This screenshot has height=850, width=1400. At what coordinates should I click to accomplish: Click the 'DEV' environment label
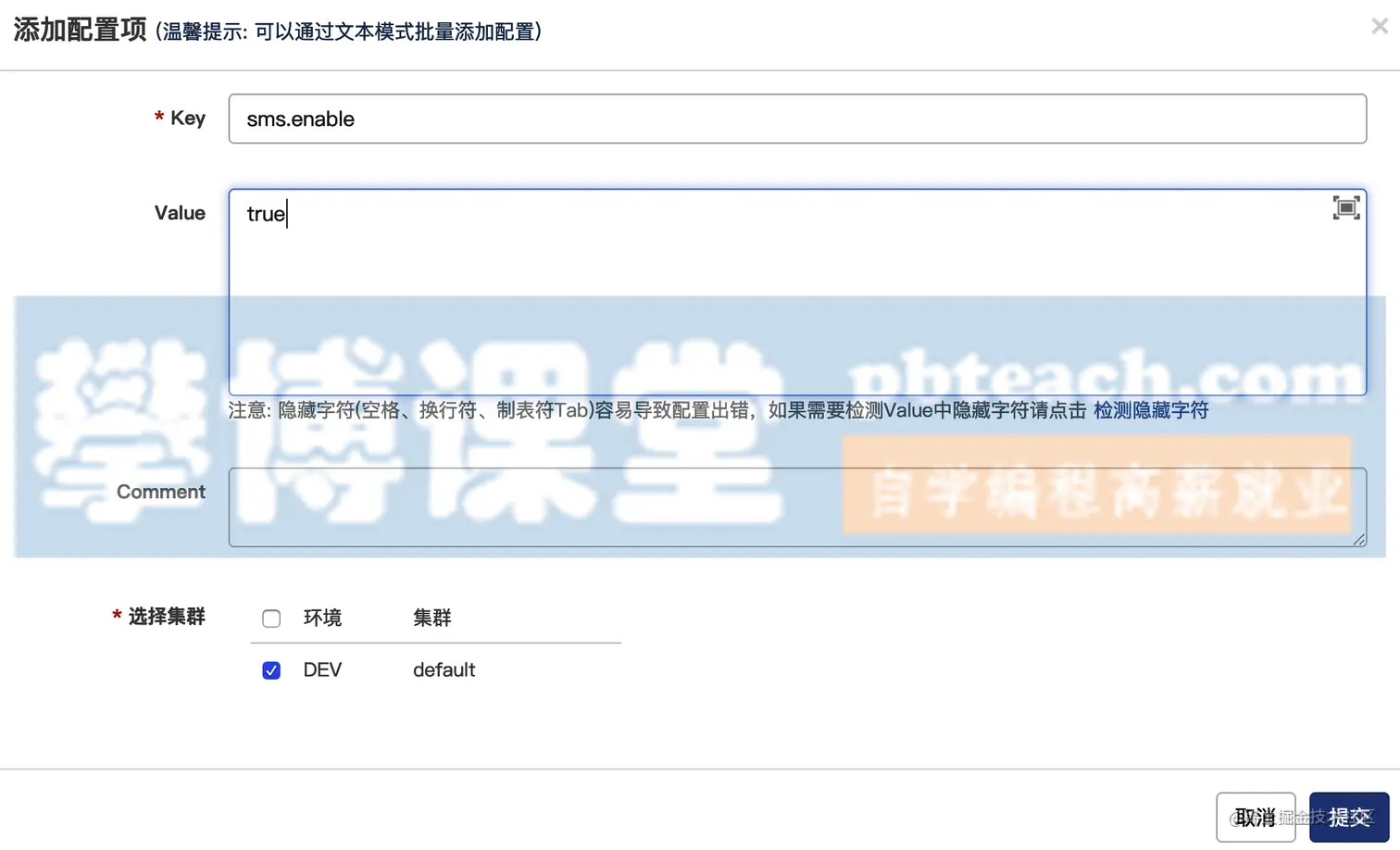pos(322,670)
